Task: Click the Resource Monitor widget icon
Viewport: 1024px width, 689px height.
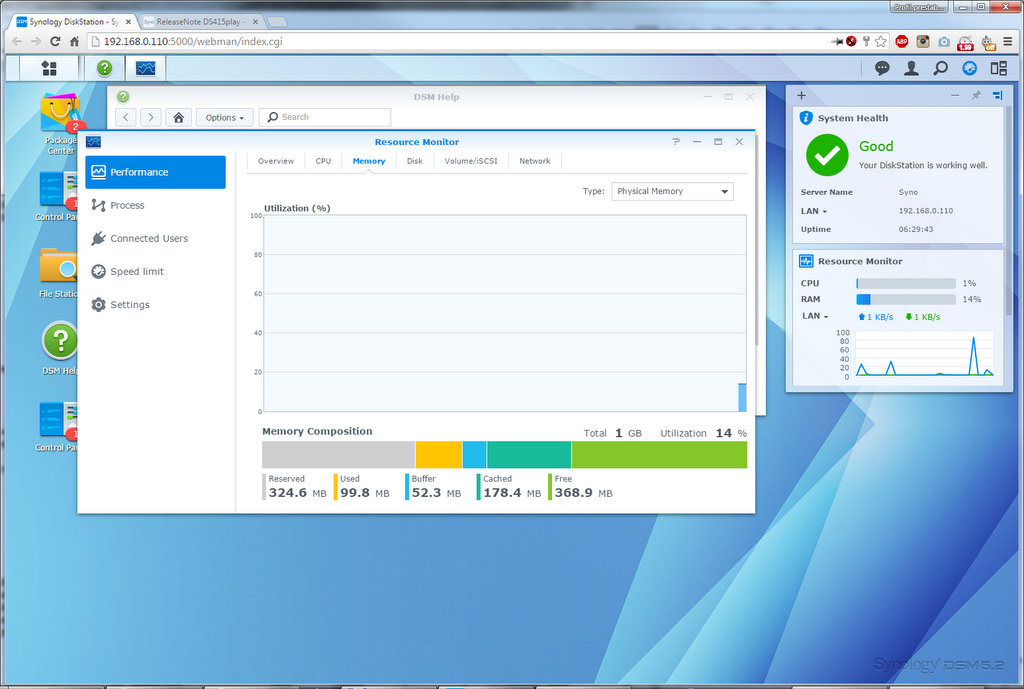Action: (x=806, y=261)
